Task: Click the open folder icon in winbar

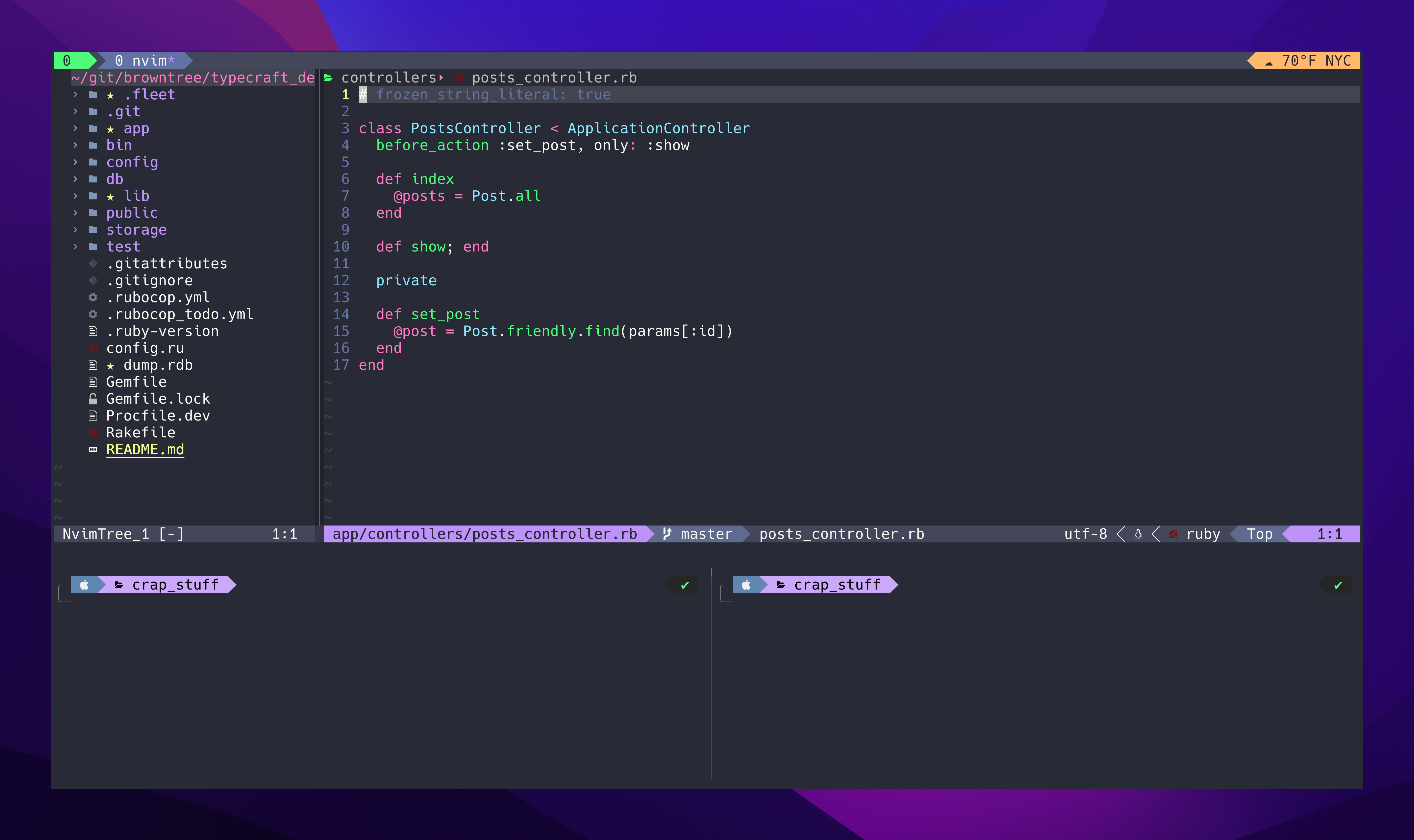Action: 328,78
